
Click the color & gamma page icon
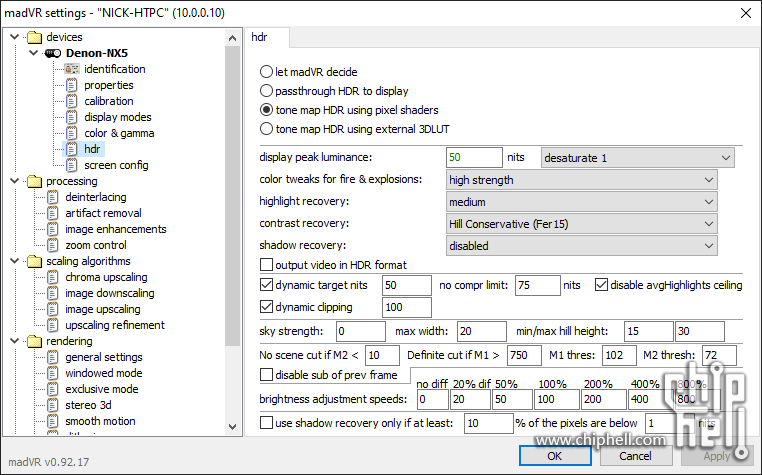[71, 133]
